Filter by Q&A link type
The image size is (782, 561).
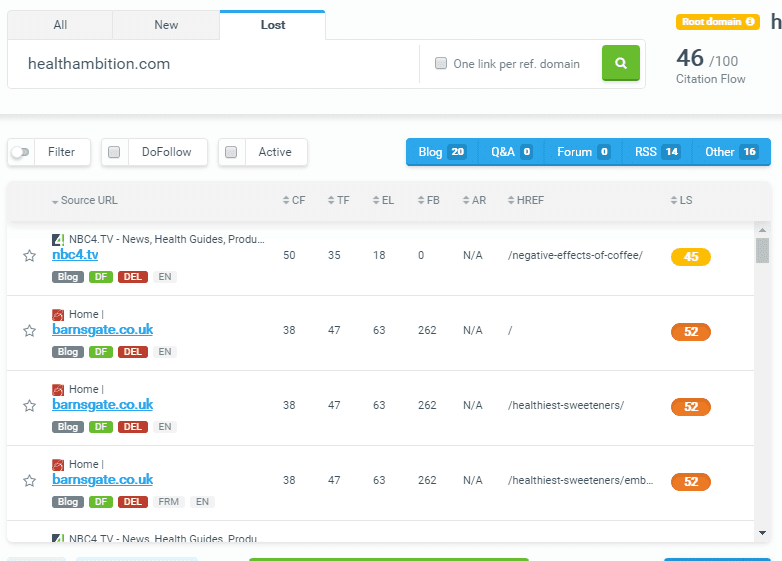pyautogui.click(x=511, y=152)
